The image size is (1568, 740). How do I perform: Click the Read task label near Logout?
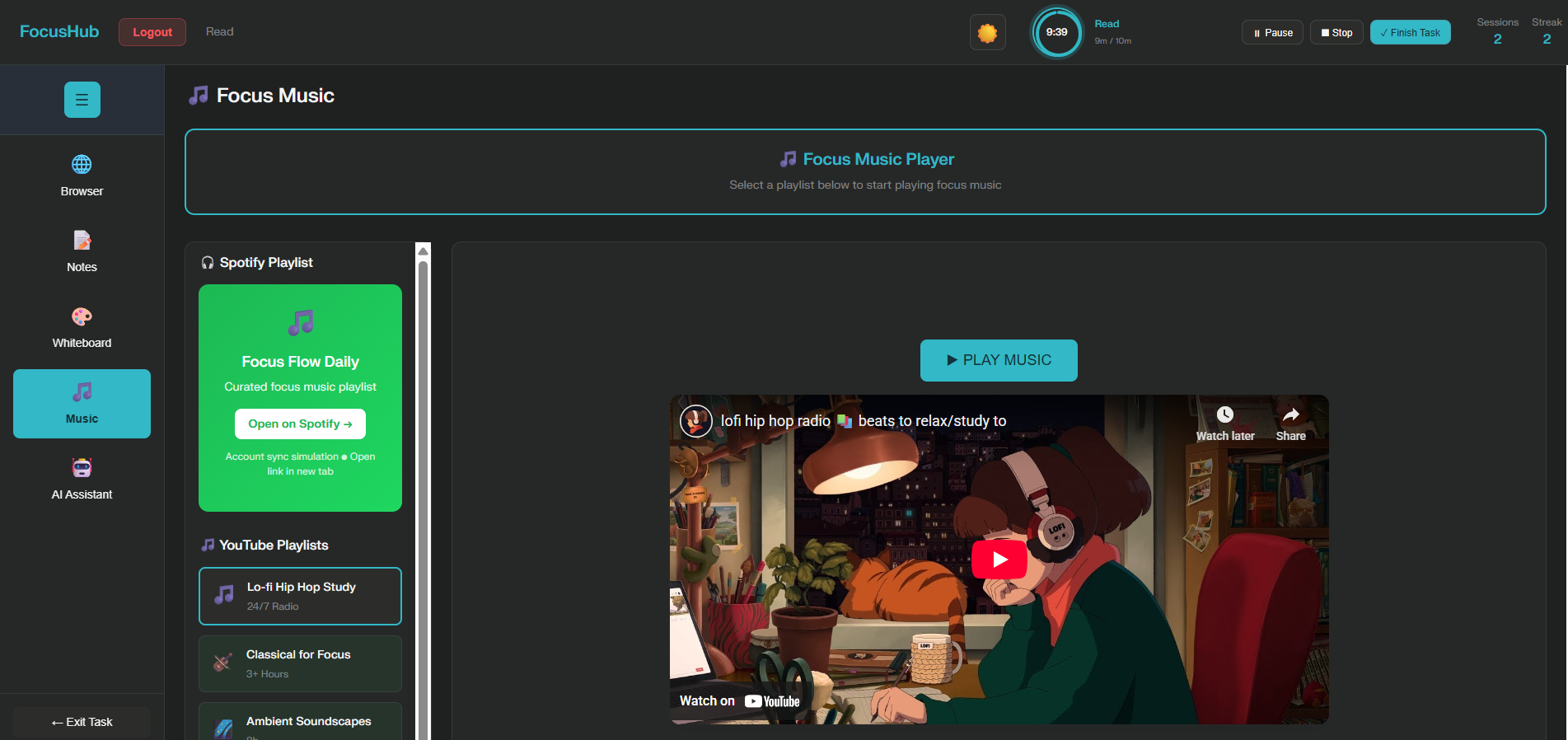(x=219, y=31)
